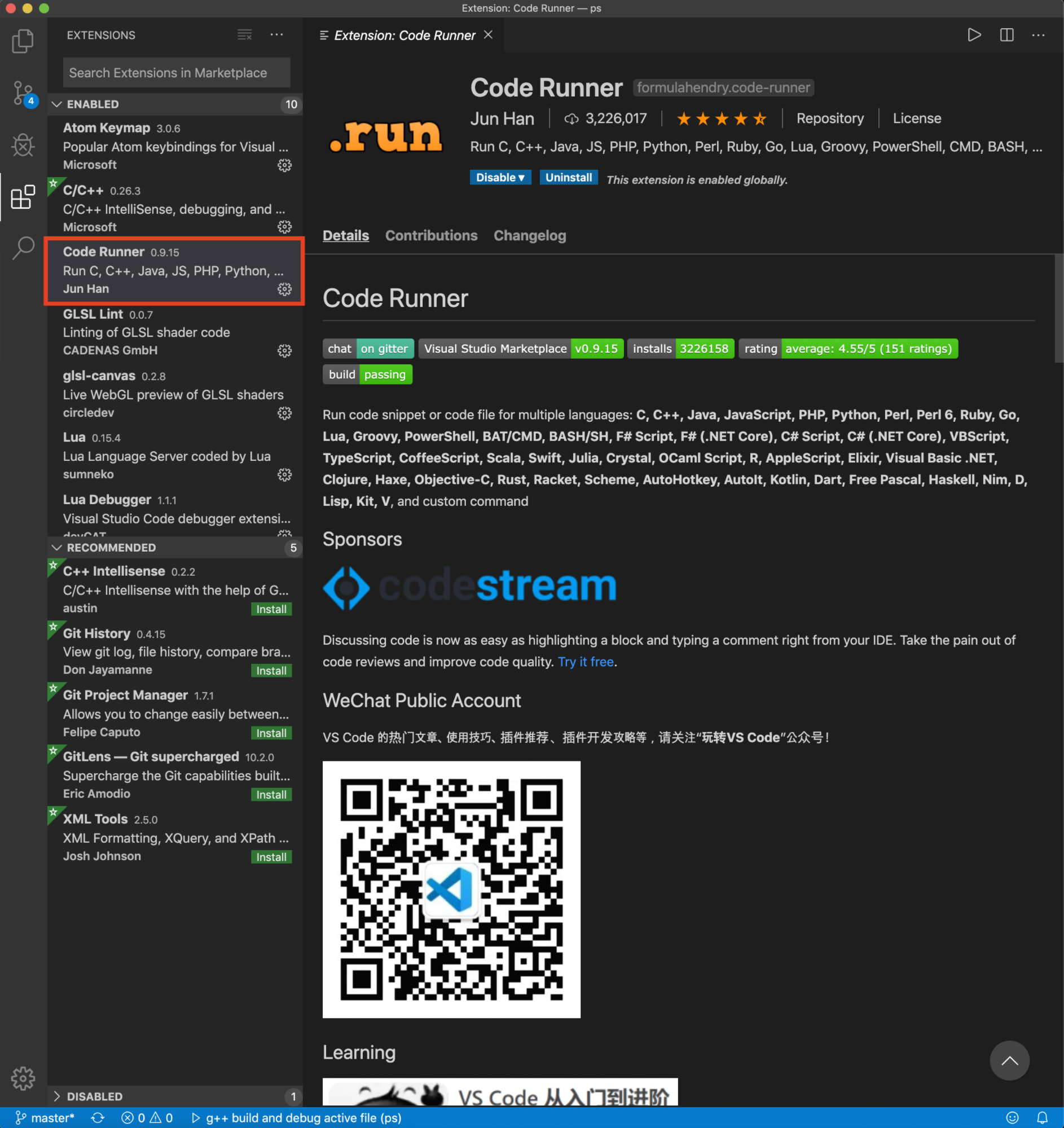Viewport: 1064px width, 1128px height.
Task: Switch to the Details tab
Action: (346, 236)
